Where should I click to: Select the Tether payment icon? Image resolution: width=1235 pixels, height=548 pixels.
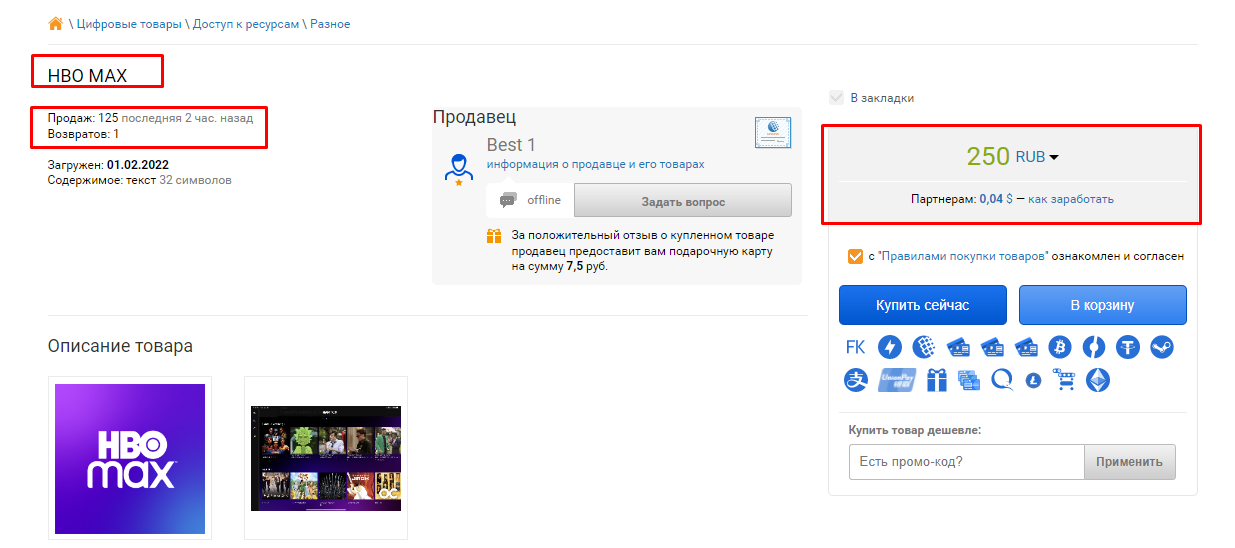tap(1128, 347)
